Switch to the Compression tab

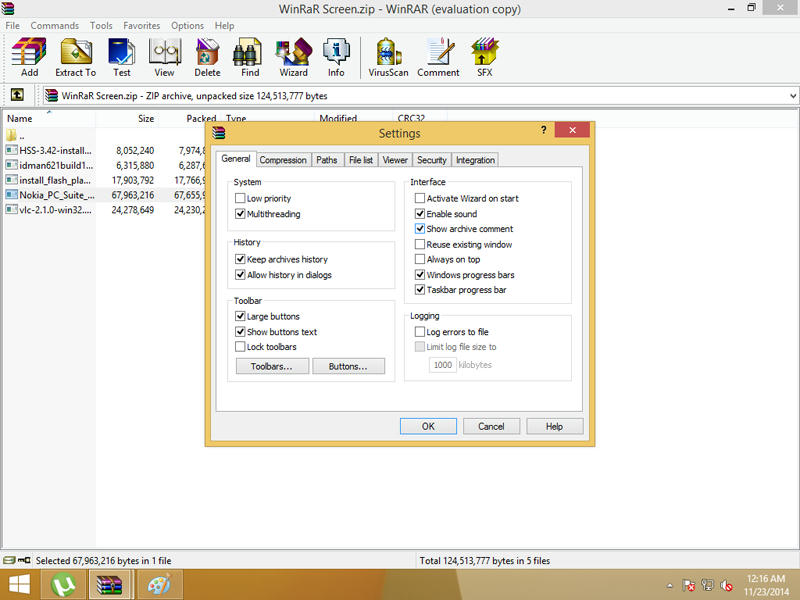click(x=283, y=160)
